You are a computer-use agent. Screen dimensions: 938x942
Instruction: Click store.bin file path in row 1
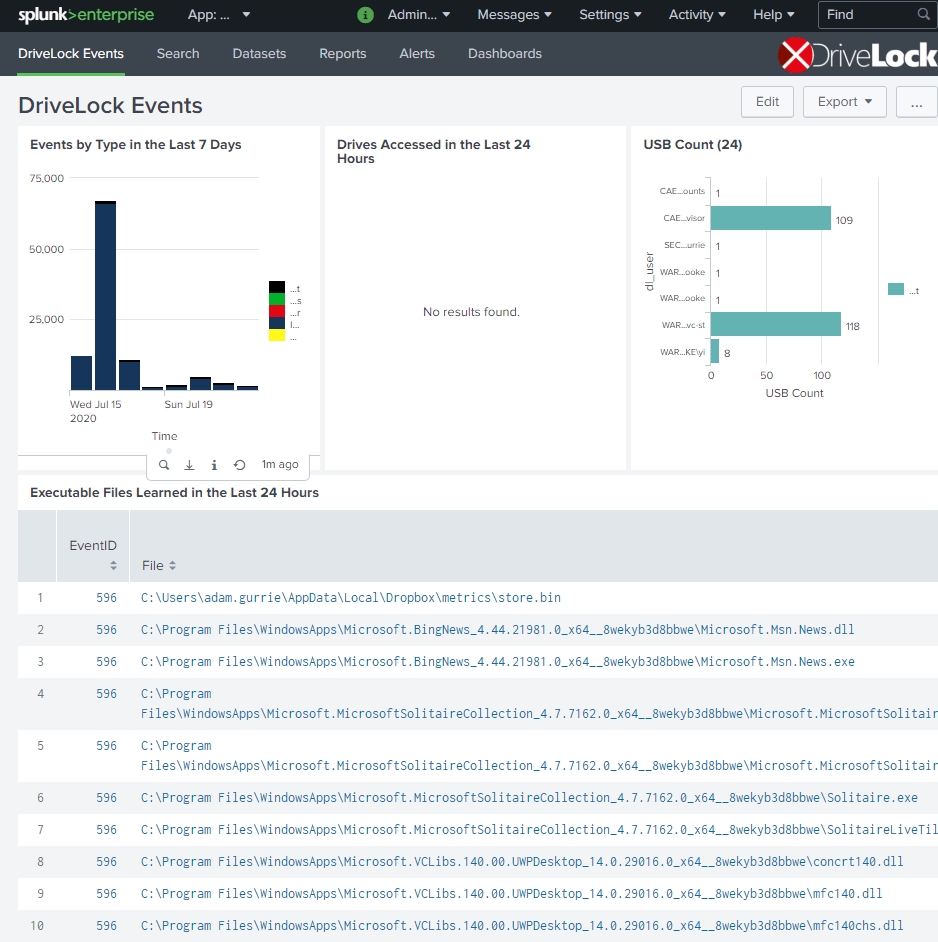pos(351,598)
